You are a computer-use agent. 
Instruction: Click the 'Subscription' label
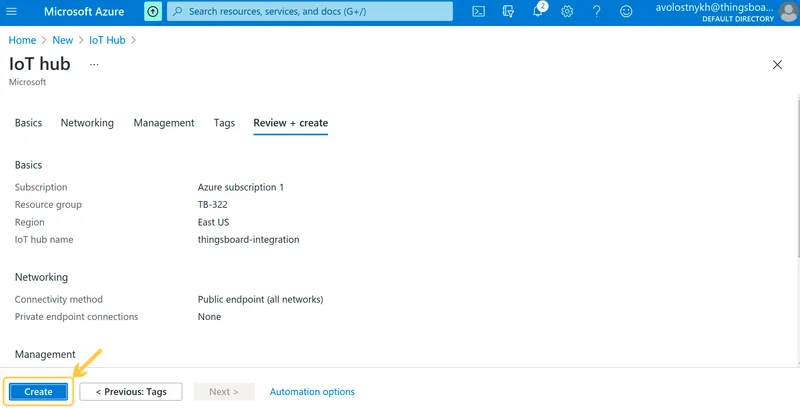[41, 187]
